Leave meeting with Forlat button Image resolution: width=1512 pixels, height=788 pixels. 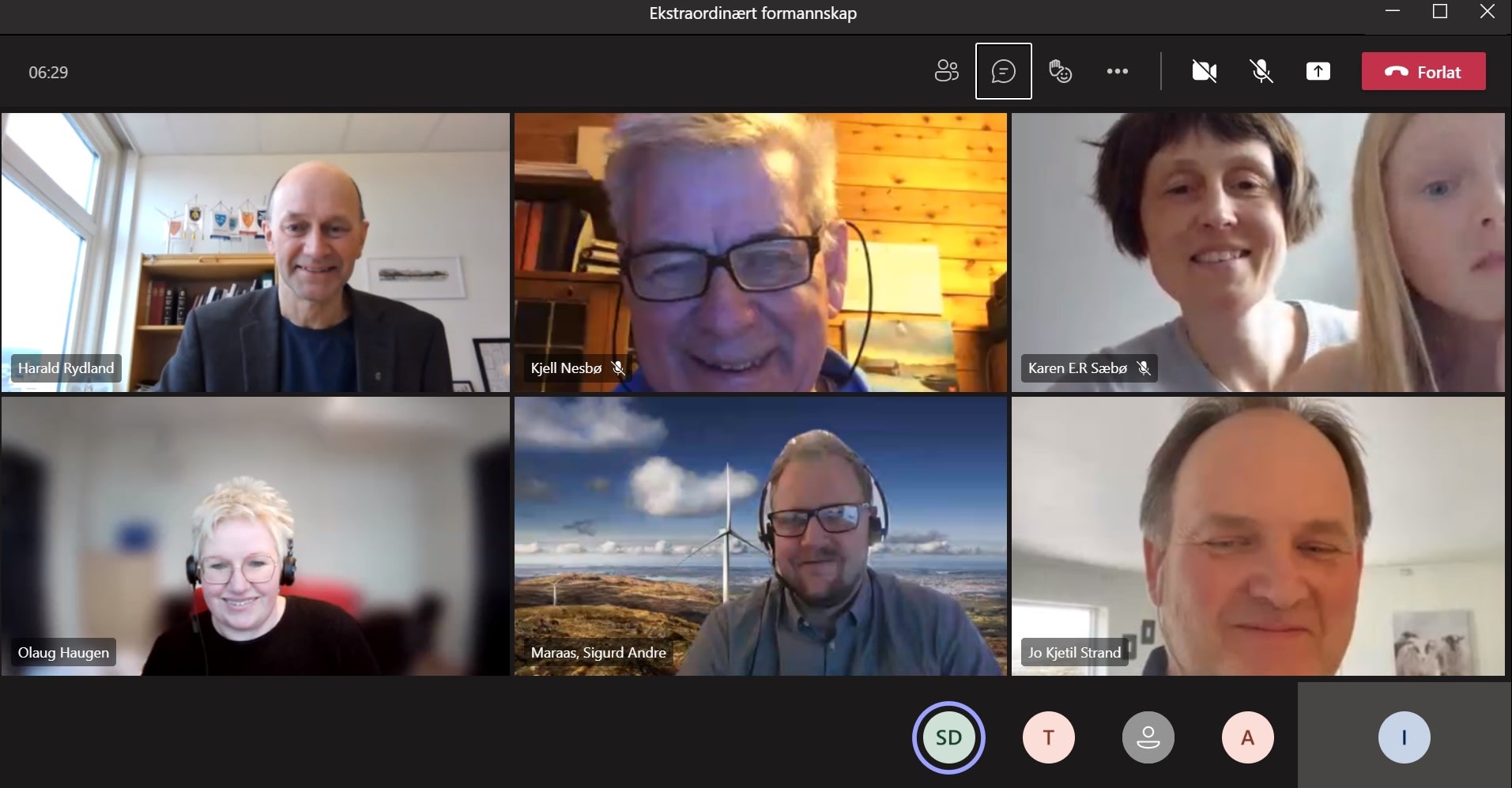point(1423,72)
